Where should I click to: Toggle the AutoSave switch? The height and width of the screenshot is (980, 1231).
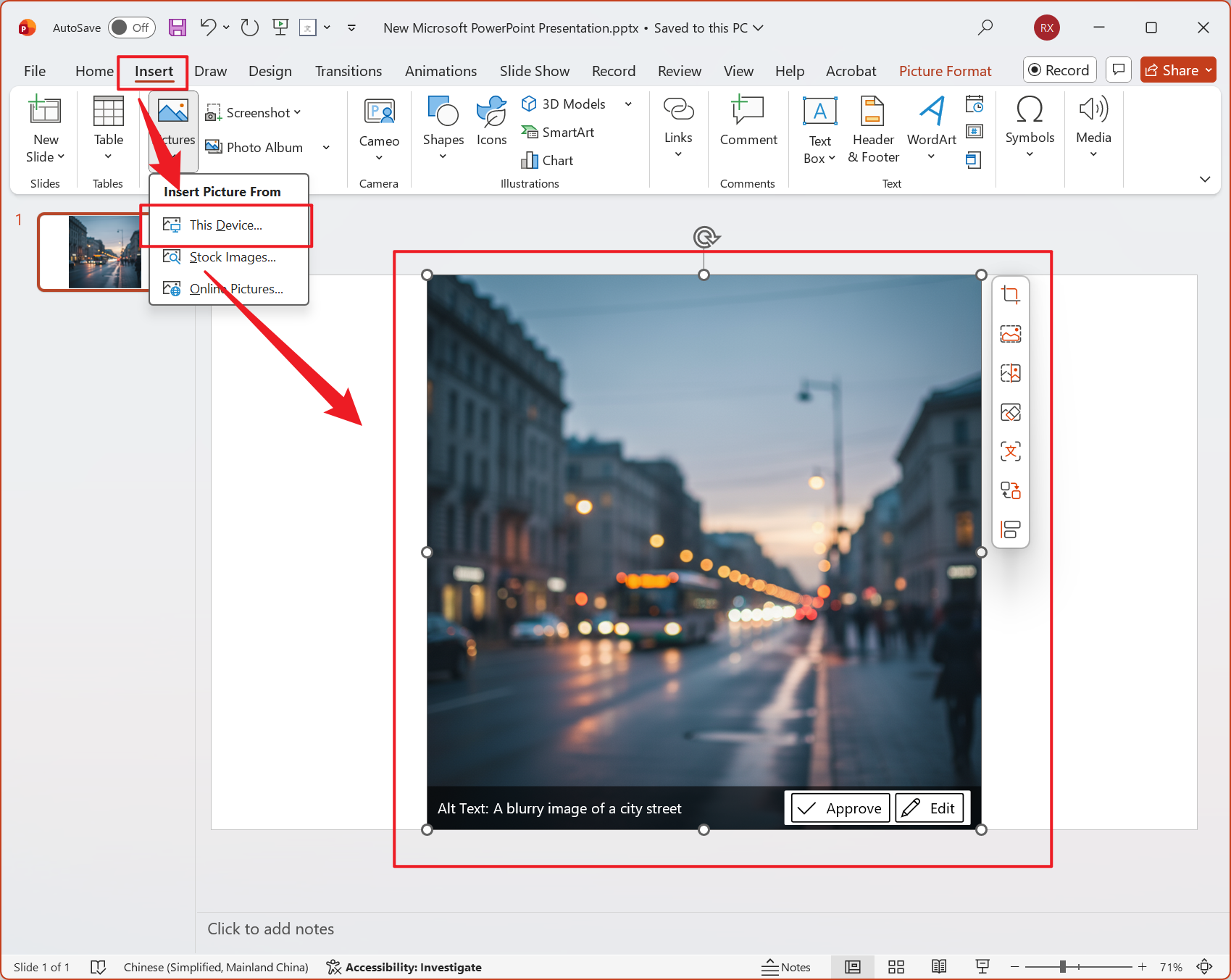[x=131, y=28]
